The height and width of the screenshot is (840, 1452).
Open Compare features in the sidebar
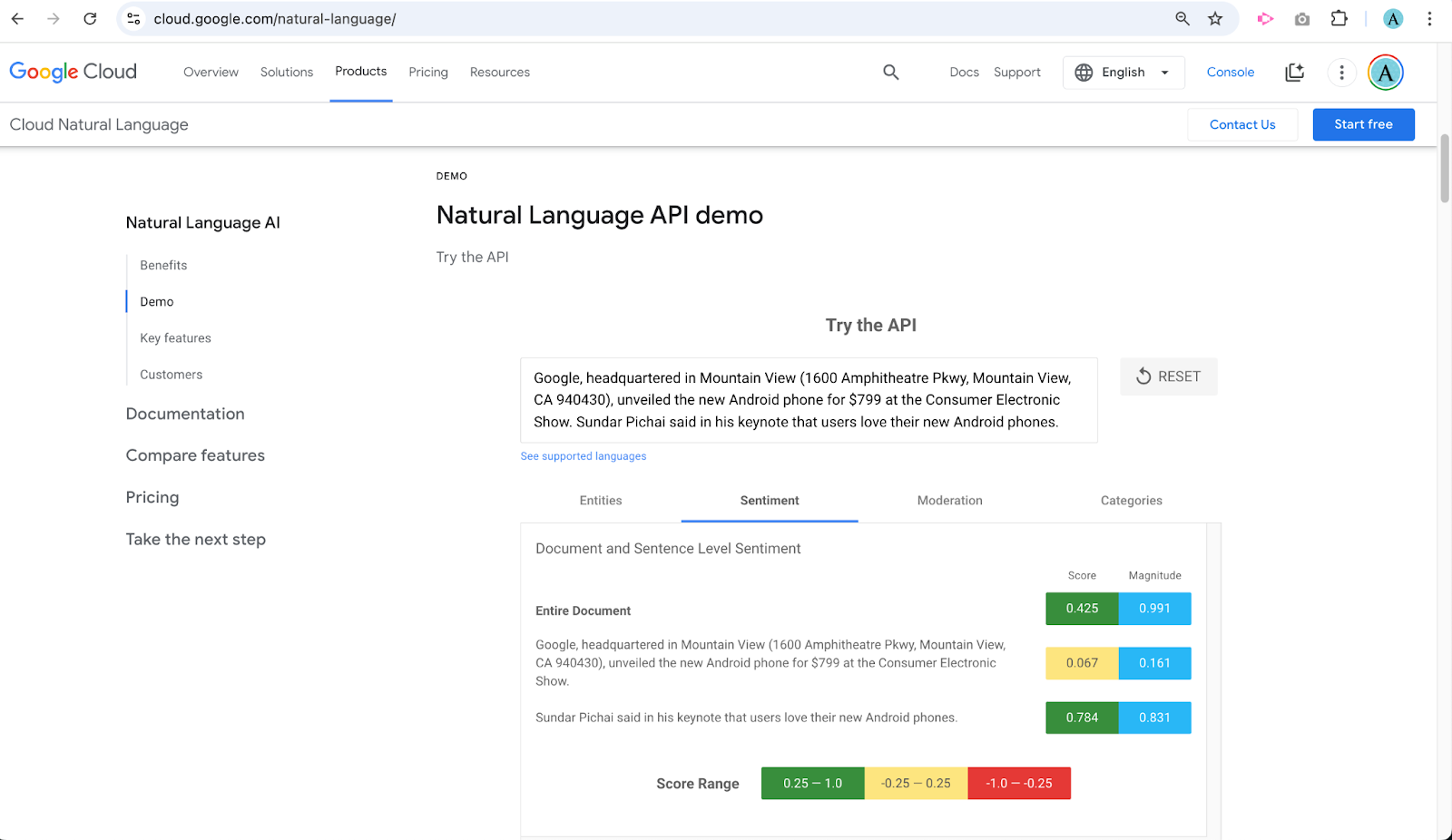[195, 455]
